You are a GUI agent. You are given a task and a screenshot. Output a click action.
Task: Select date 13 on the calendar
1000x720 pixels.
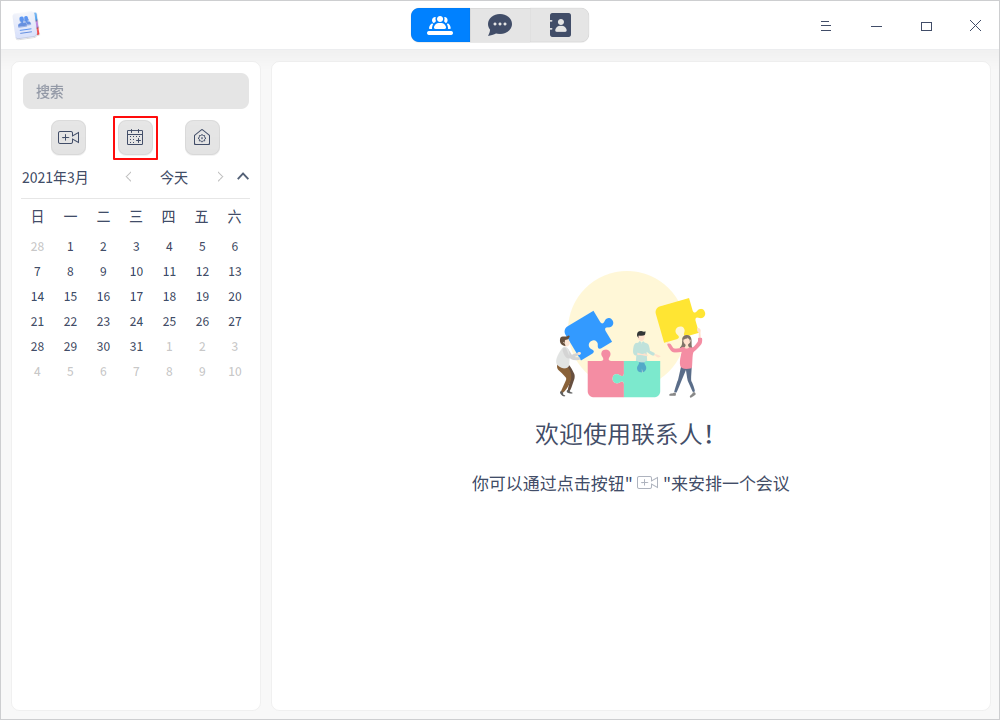235,272
